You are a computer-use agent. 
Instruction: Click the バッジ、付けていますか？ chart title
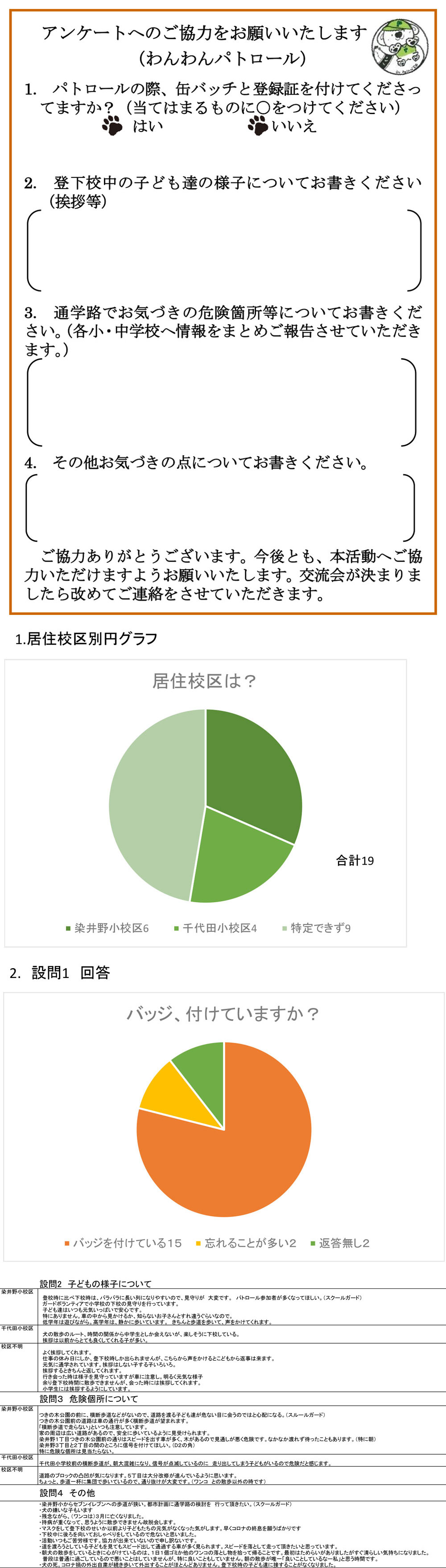[x=223, y=1014]
